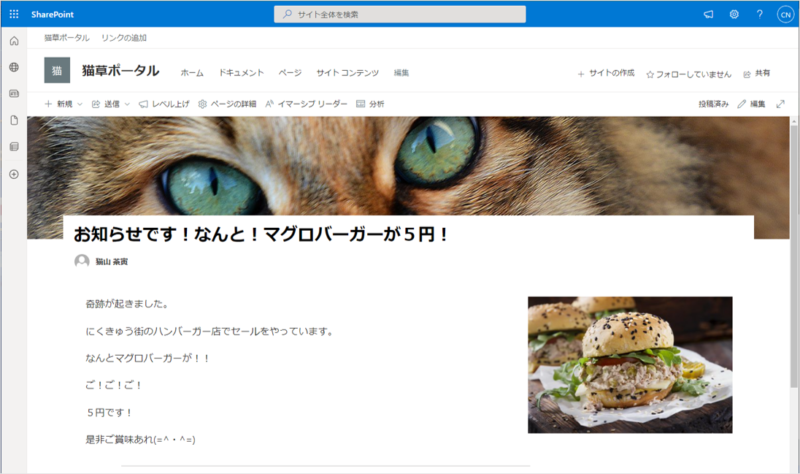Go to home icon in left rail
This screenshot has width=800, height=474.
point(14,41)
